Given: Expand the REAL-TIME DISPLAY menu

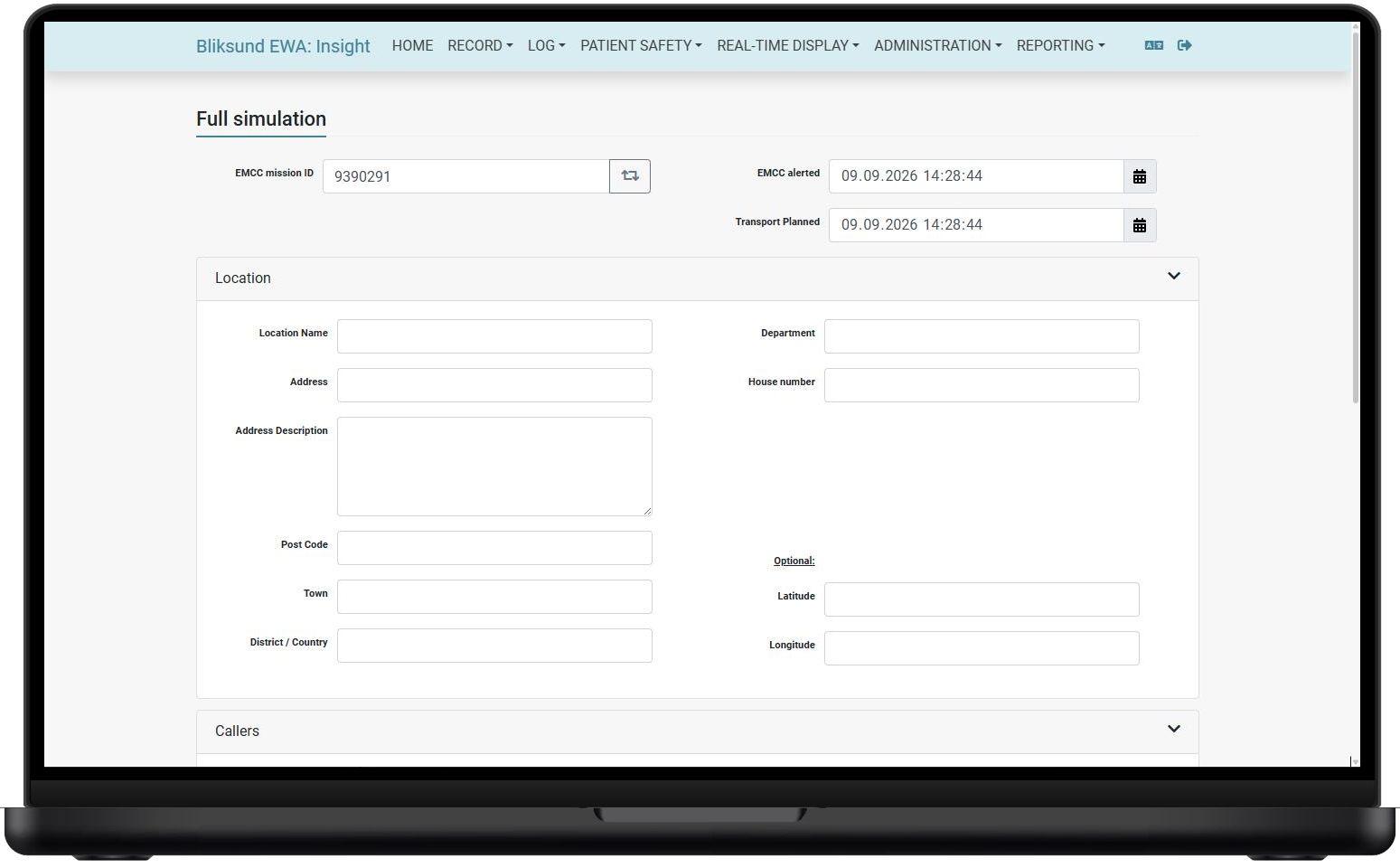Looking at the screenshot, I should click(x=788, y=45).
